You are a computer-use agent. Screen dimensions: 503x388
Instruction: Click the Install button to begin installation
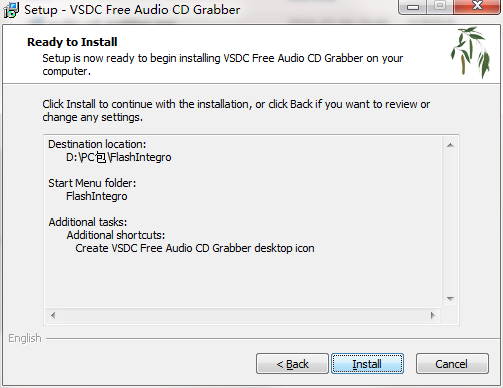pyautogui.click(x=367, y=364)
